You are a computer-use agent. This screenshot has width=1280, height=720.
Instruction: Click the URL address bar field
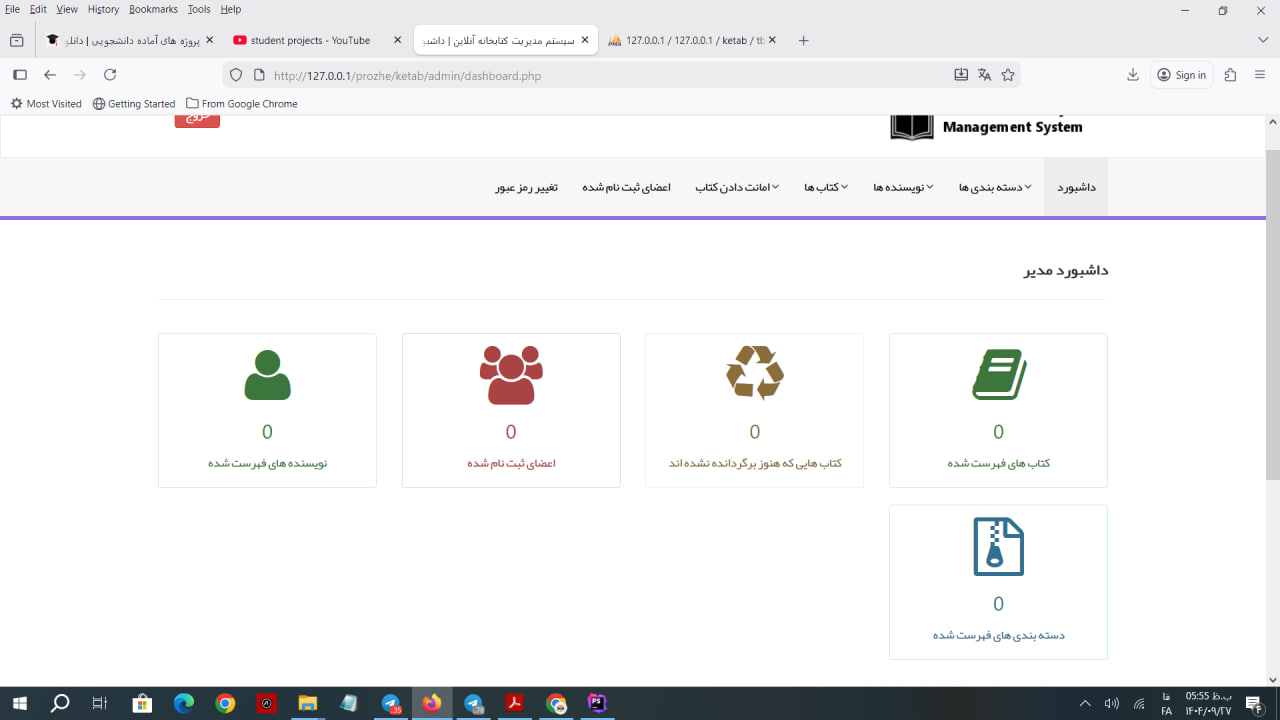600,75
